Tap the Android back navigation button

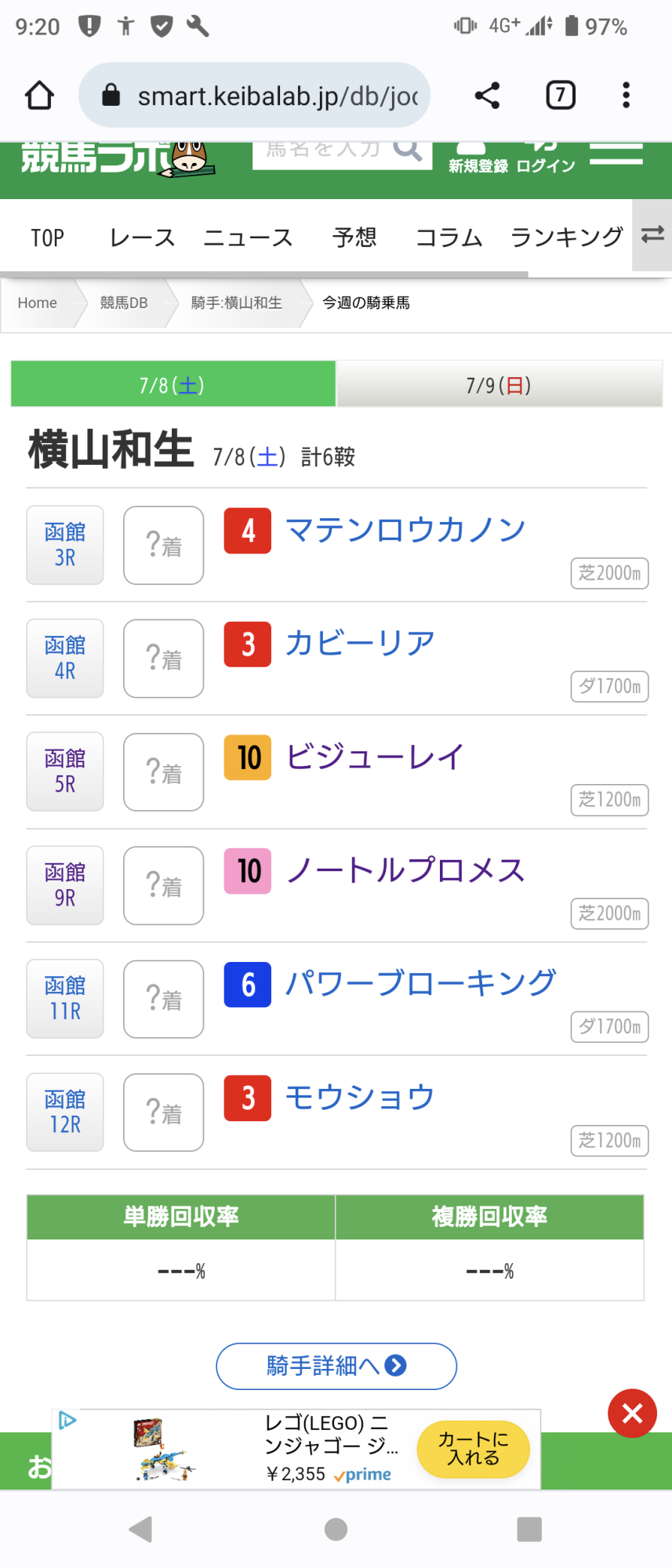pyautogui.click(x=140, y=1529)
